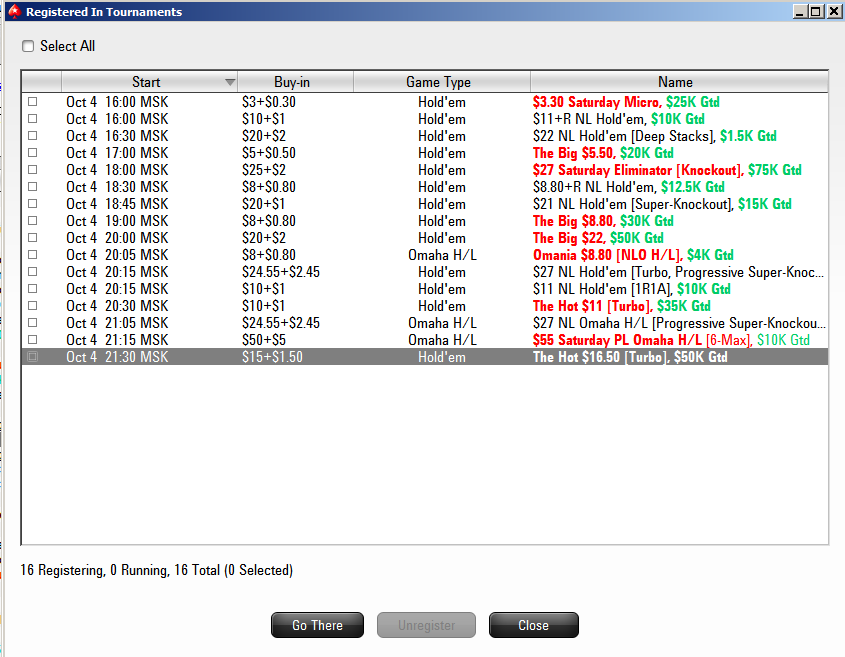Check the $11 NL Hold'em 1R1A box
Screen dimensions: 845x657
point(33,288)
